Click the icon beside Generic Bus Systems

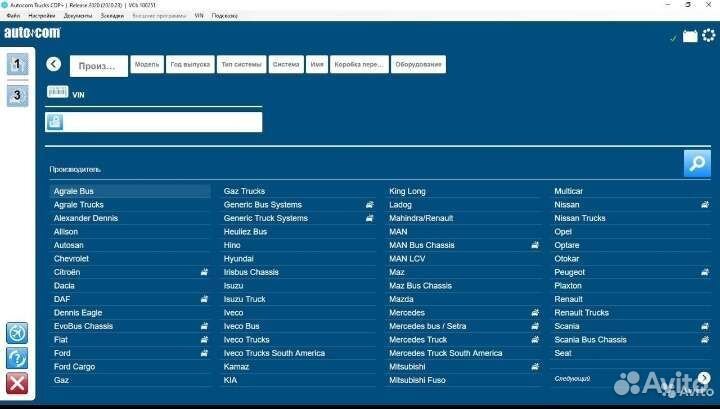(x=369, y=205)
